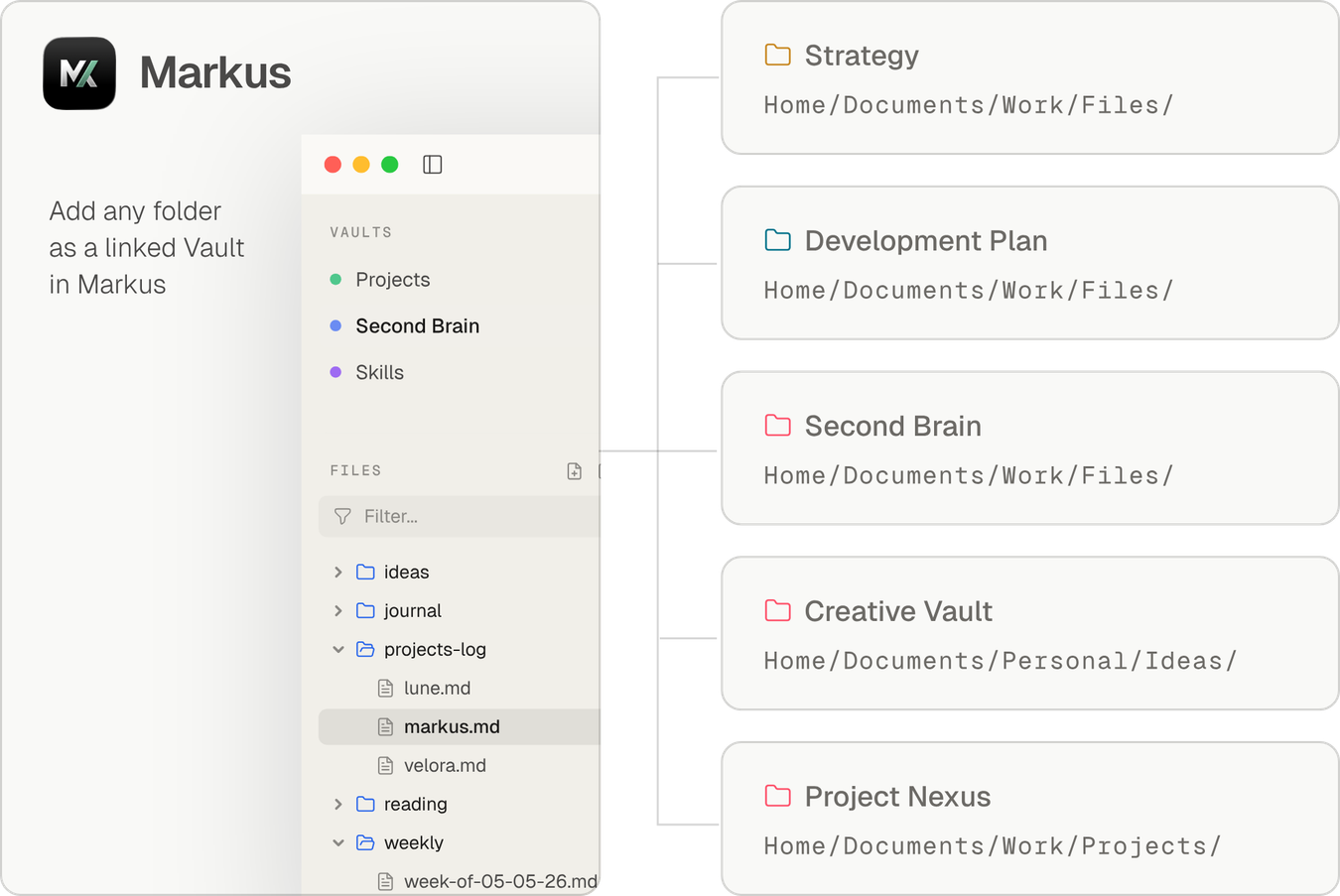Image resolution: width=1340 pixels, height=896 pixels.
Task: Open the velora.md file
Action: [x=445, y=765]
